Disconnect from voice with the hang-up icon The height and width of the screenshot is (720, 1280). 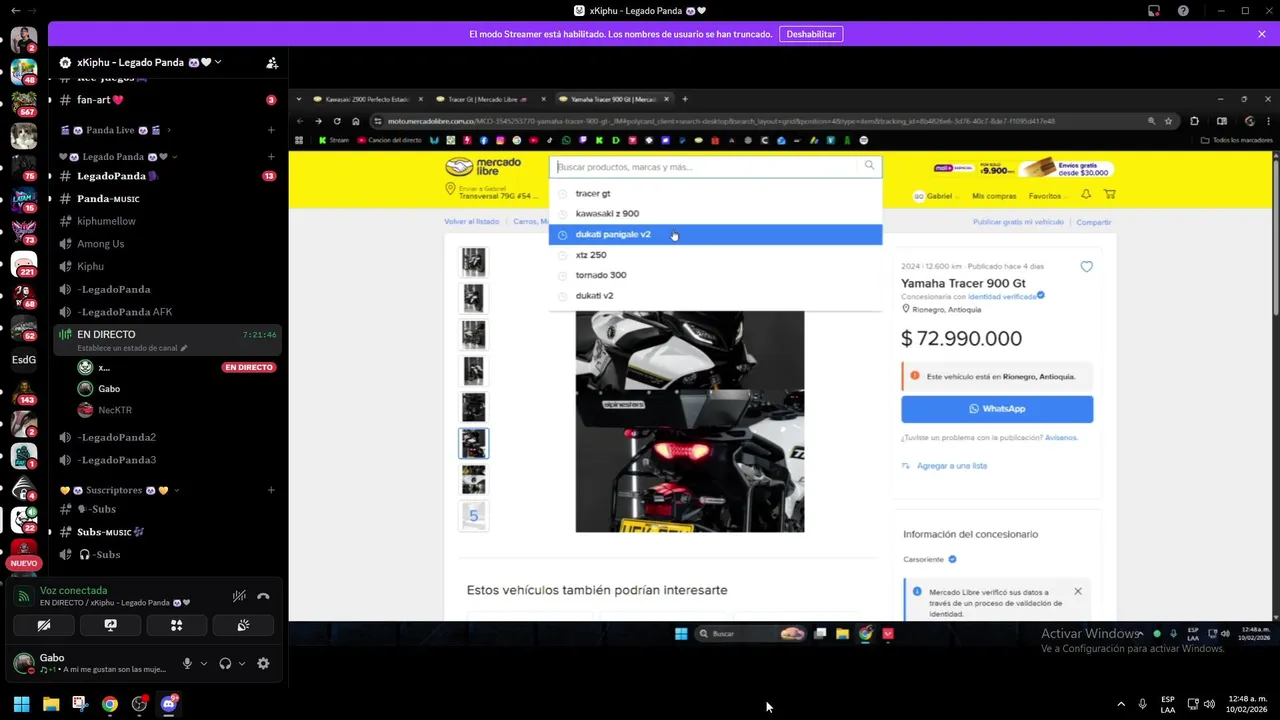263,596
